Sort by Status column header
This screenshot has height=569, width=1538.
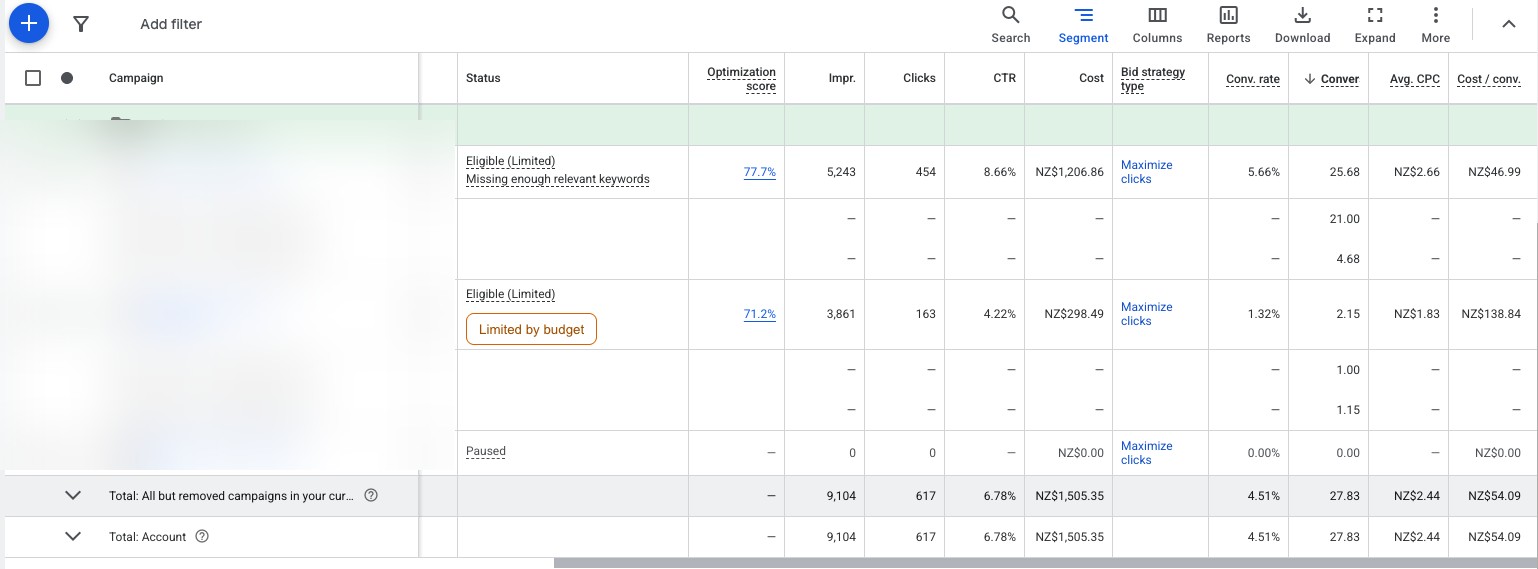coord(483,78)
